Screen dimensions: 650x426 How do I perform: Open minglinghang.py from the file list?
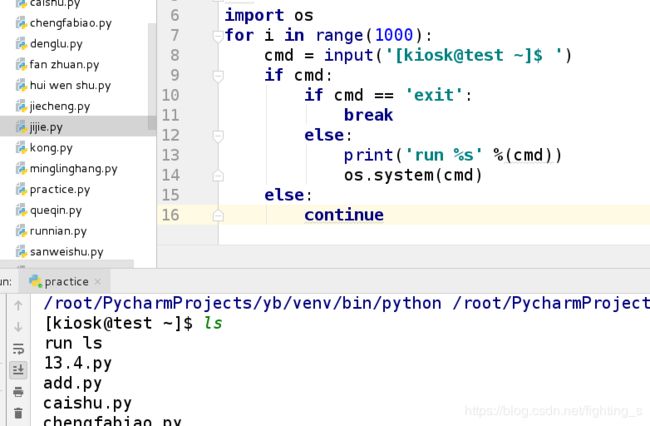(73, 169)
